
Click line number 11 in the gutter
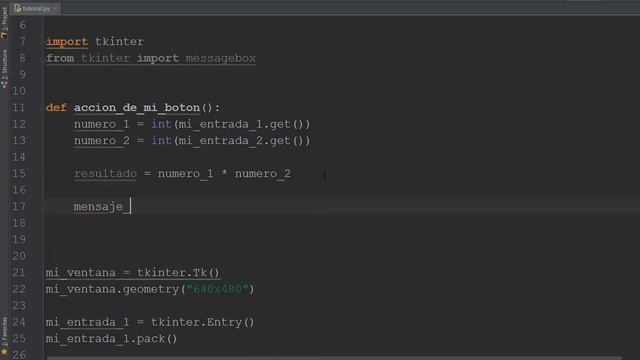click(19, 108)
